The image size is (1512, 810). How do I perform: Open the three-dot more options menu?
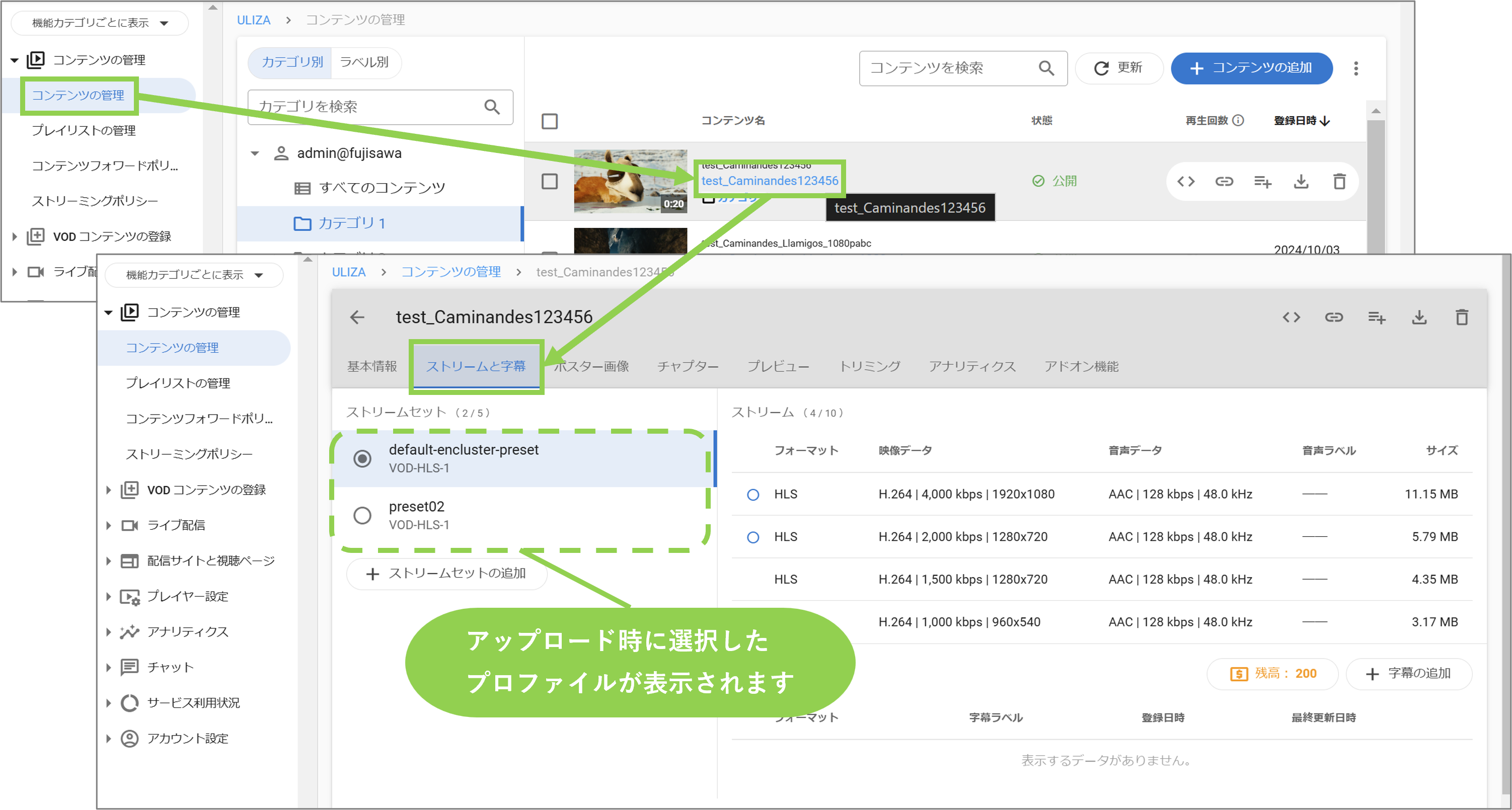pos(1356,68)
